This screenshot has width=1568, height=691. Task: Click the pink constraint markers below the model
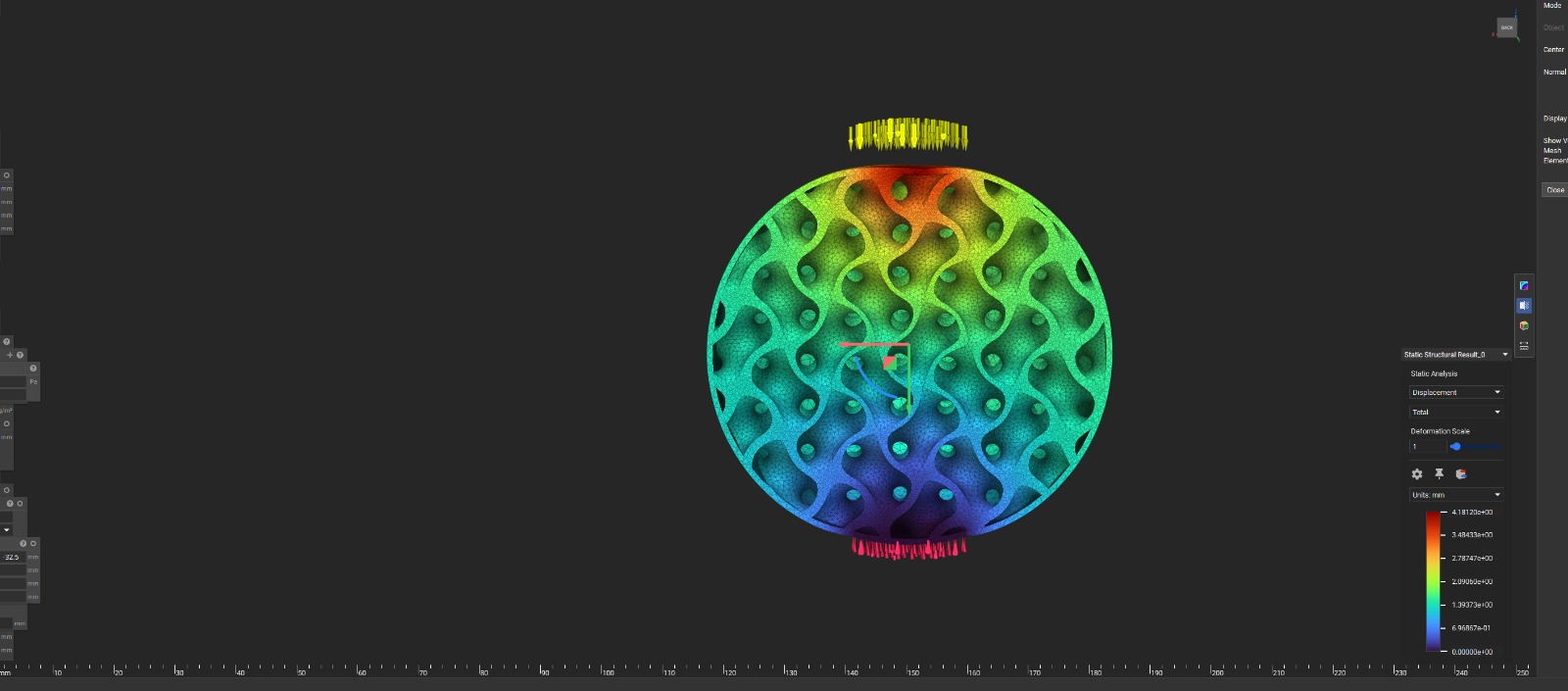(908, 548)
